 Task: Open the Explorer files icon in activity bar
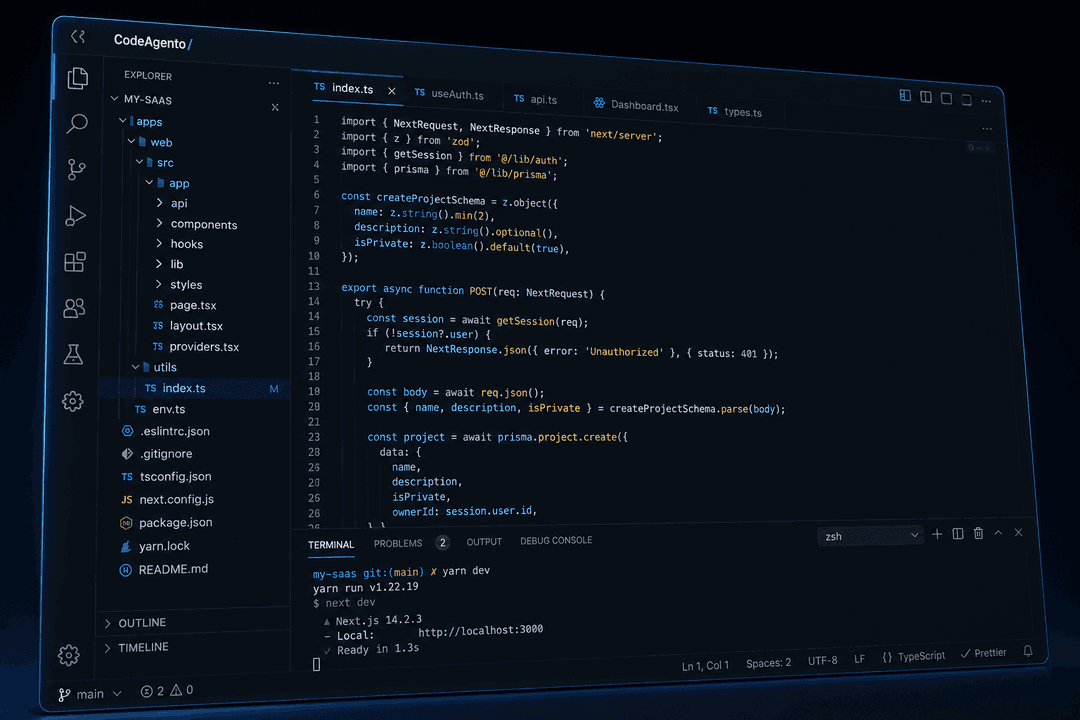point(78,78)
